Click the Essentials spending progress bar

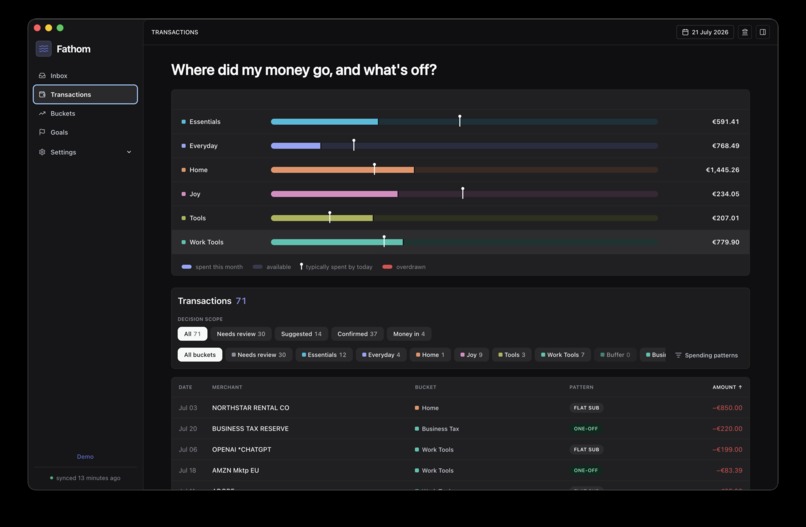(464, 122)
